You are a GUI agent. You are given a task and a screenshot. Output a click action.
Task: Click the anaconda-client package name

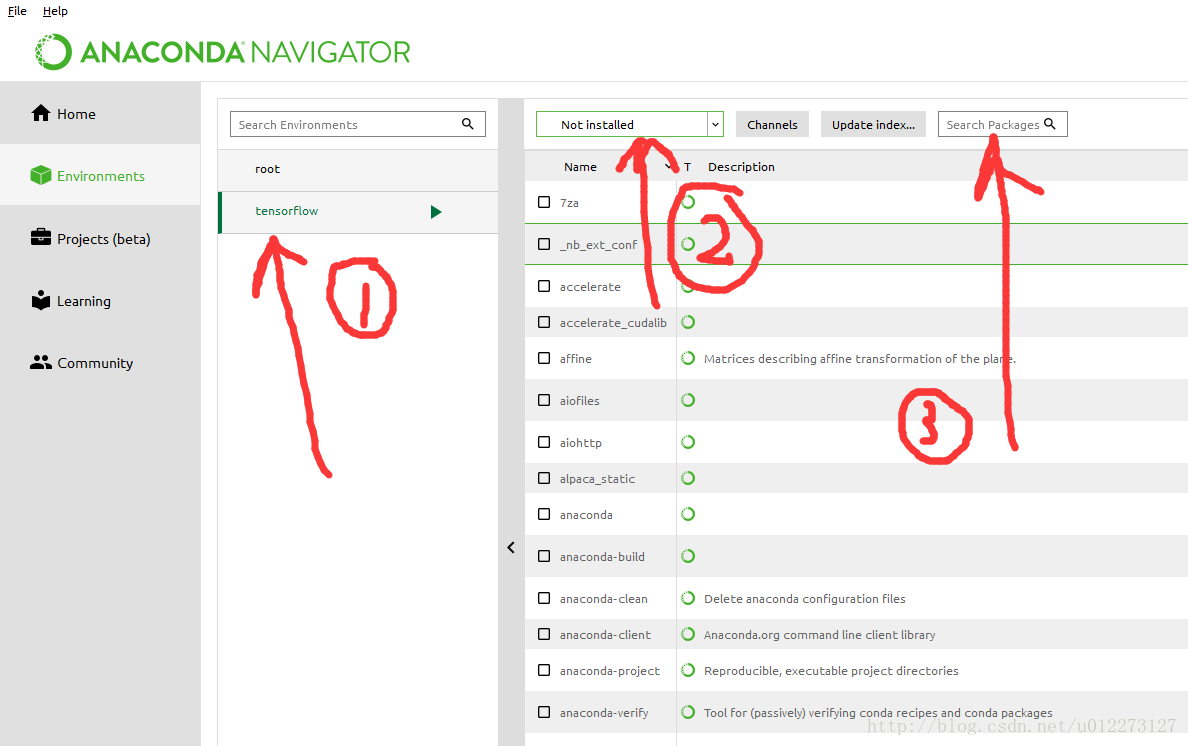(605, 635)
